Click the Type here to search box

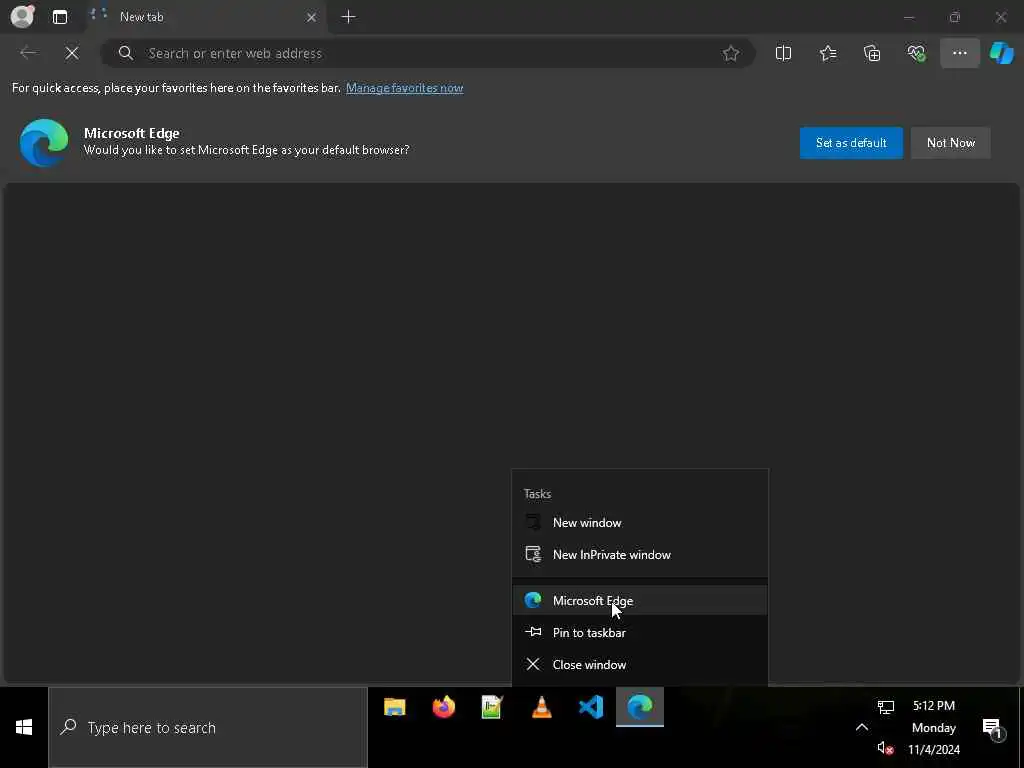pos(208,727)
